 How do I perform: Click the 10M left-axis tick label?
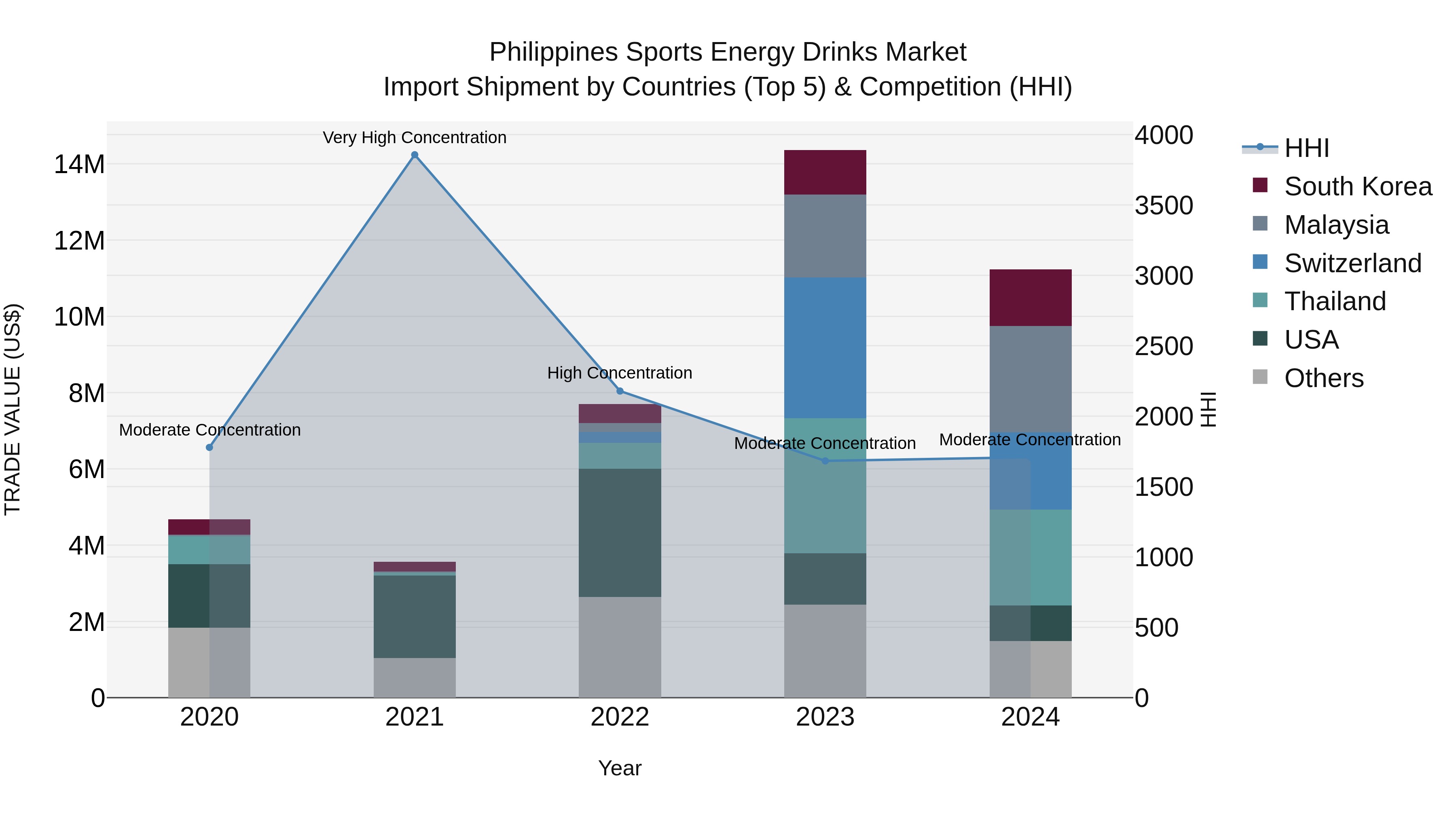coord(79,317)
